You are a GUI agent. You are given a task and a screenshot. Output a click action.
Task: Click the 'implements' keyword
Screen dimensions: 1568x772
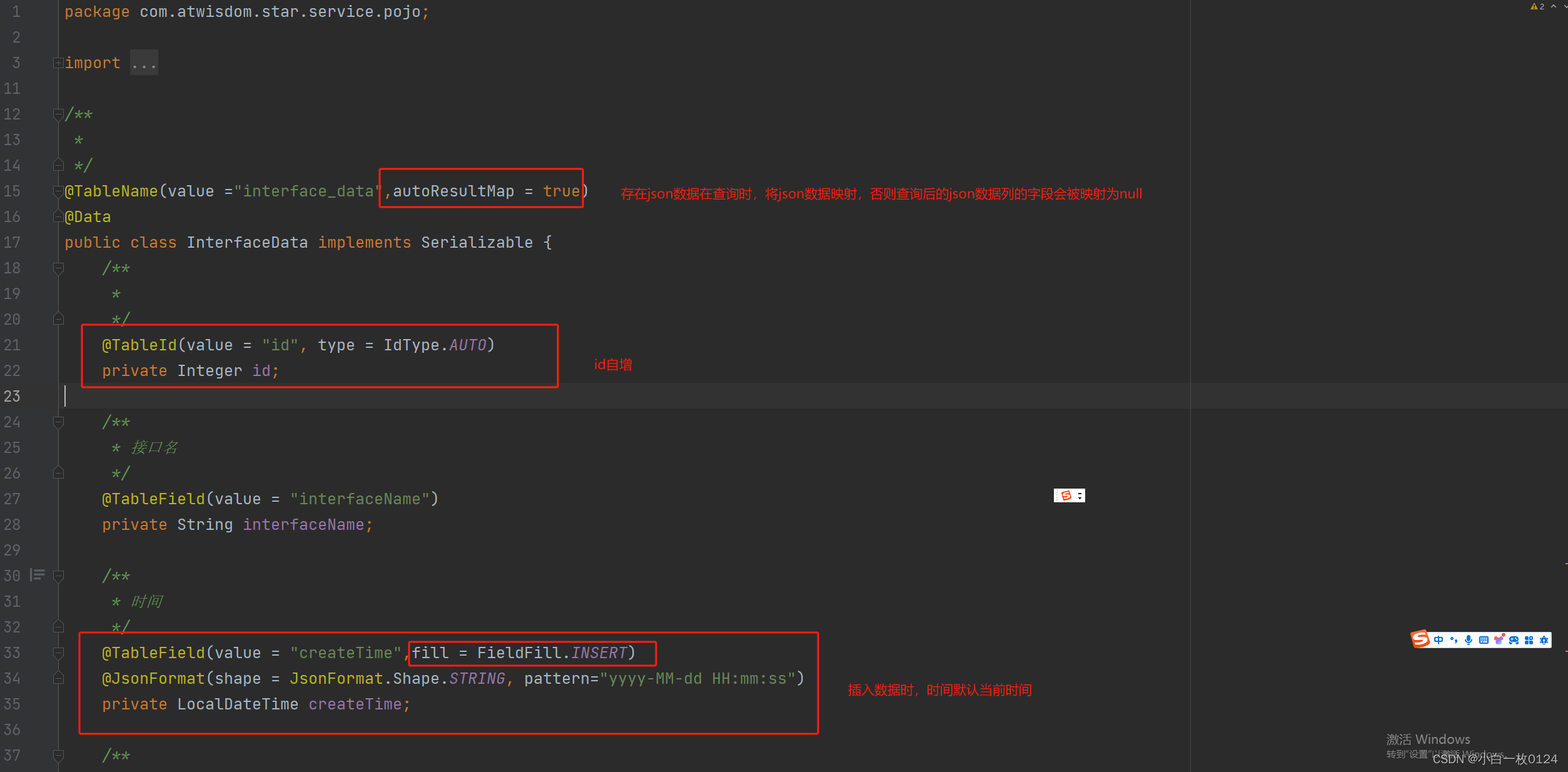(365, 243)
